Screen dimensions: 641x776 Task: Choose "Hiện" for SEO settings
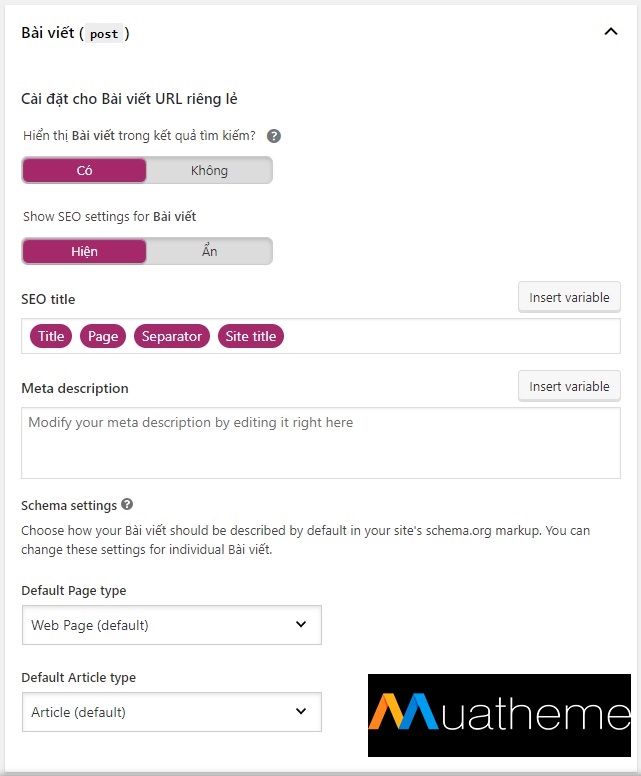[x=85, y=251]
